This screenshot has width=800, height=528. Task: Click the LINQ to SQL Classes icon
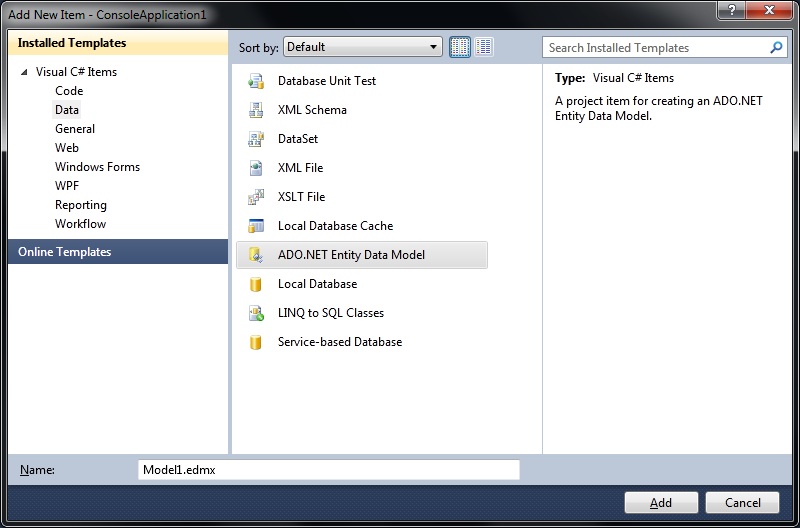tap(256, 313)
